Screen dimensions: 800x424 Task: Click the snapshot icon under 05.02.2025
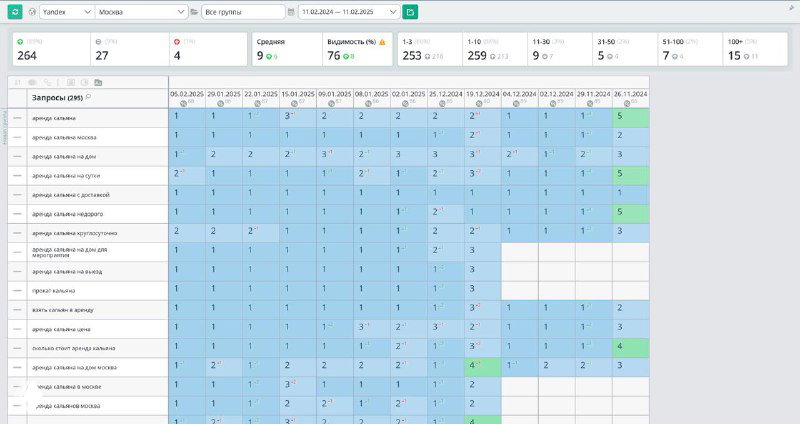[184, 103]
